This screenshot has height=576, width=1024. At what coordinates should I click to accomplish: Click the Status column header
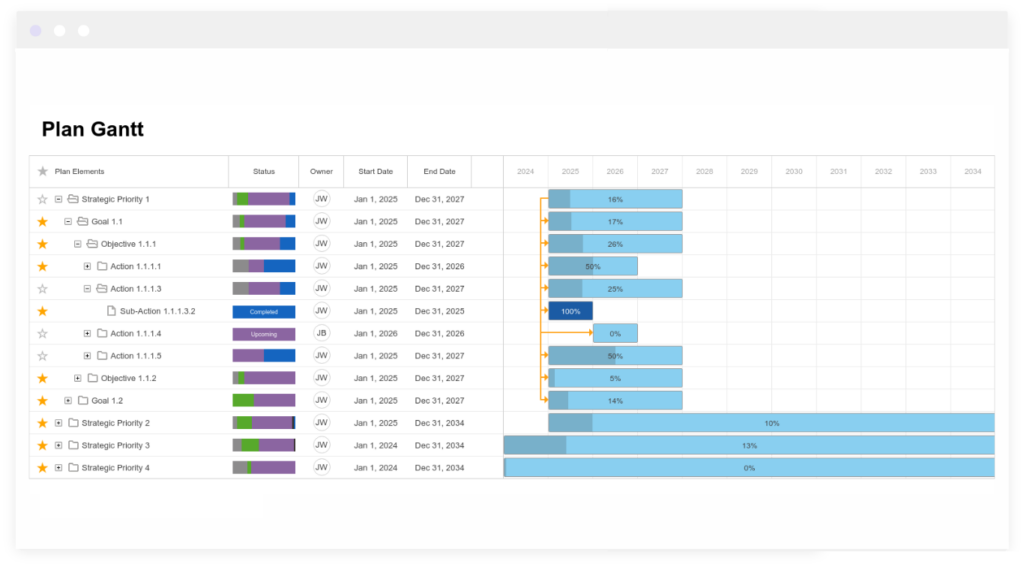point(263,171)
